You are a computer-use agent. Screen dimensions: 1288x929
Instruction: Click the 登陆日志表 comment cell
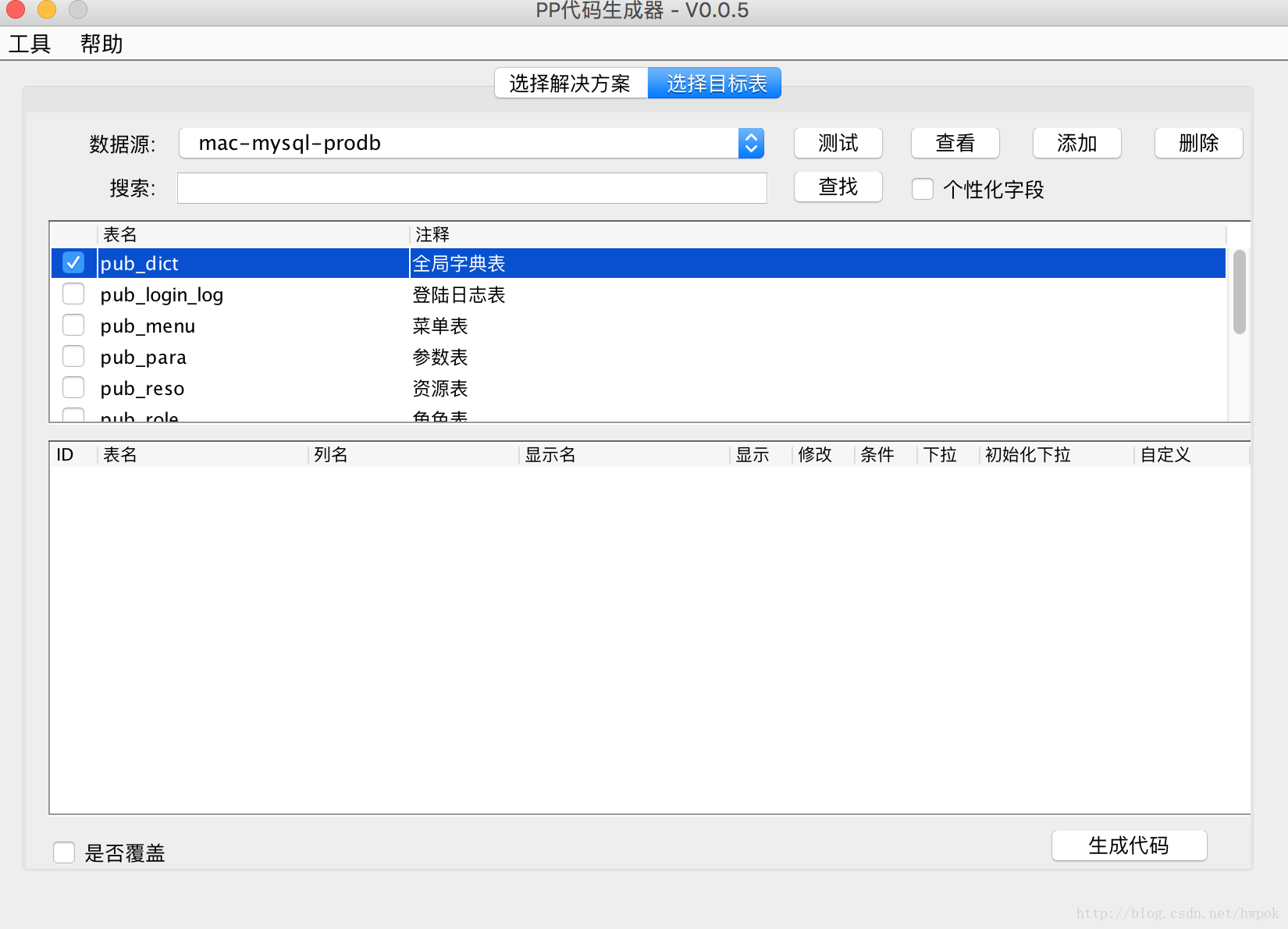459,295
